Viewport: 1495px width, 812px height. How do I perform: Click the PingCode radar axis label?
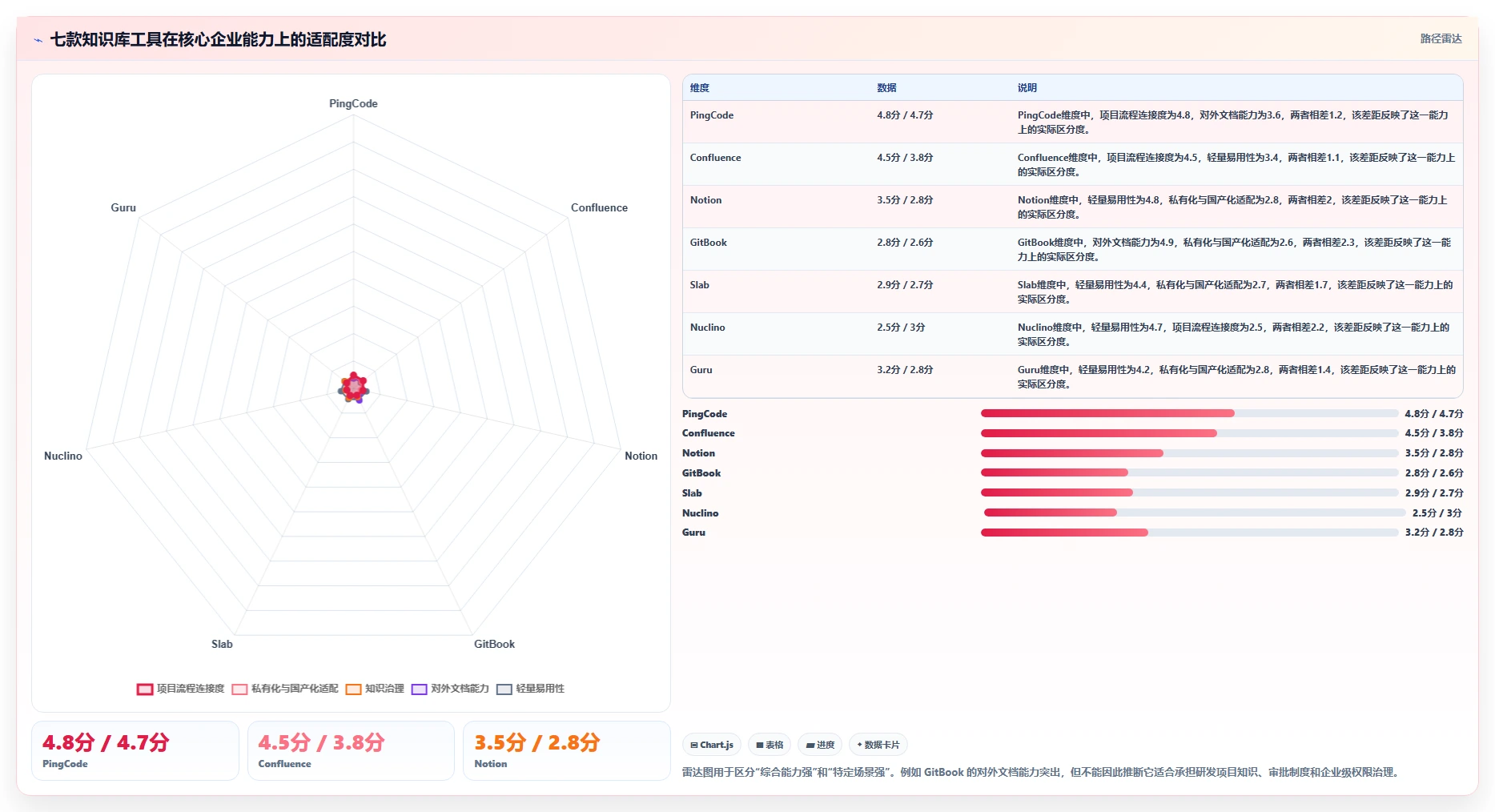[353, 103]
